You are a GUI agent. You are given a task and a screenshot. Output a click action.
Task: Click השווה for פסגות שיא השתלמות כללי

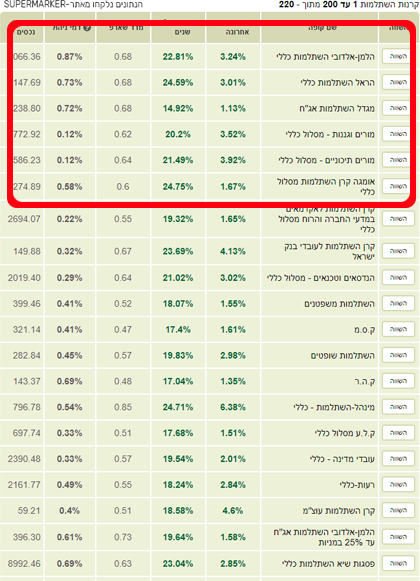(398, 563)
